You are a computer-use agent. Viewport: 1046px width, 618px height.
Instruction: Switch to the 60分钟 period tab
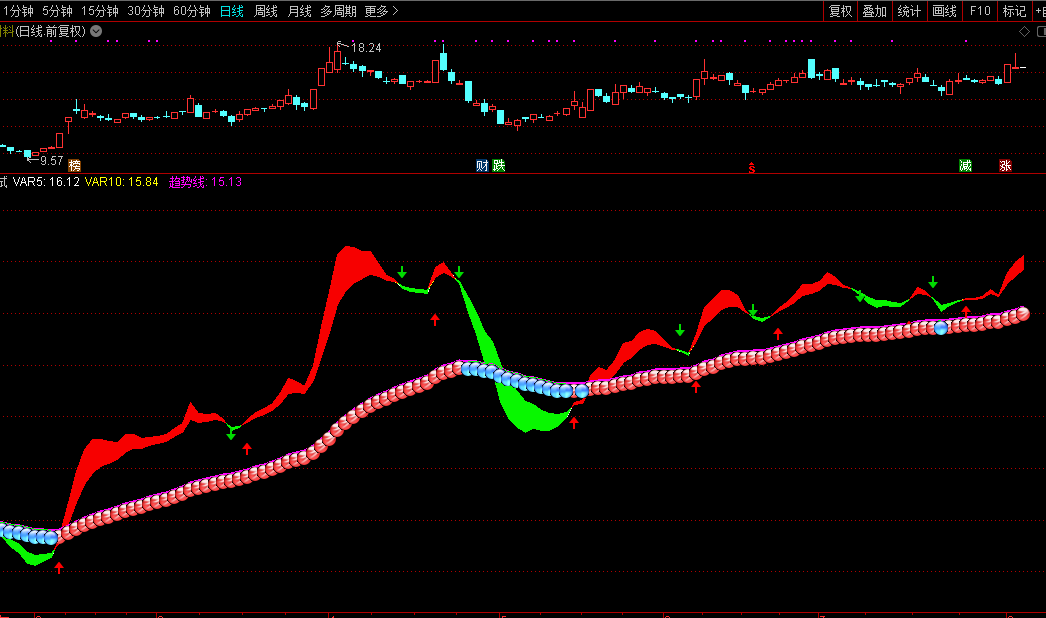pyautogui.click(x=191, y=11)
